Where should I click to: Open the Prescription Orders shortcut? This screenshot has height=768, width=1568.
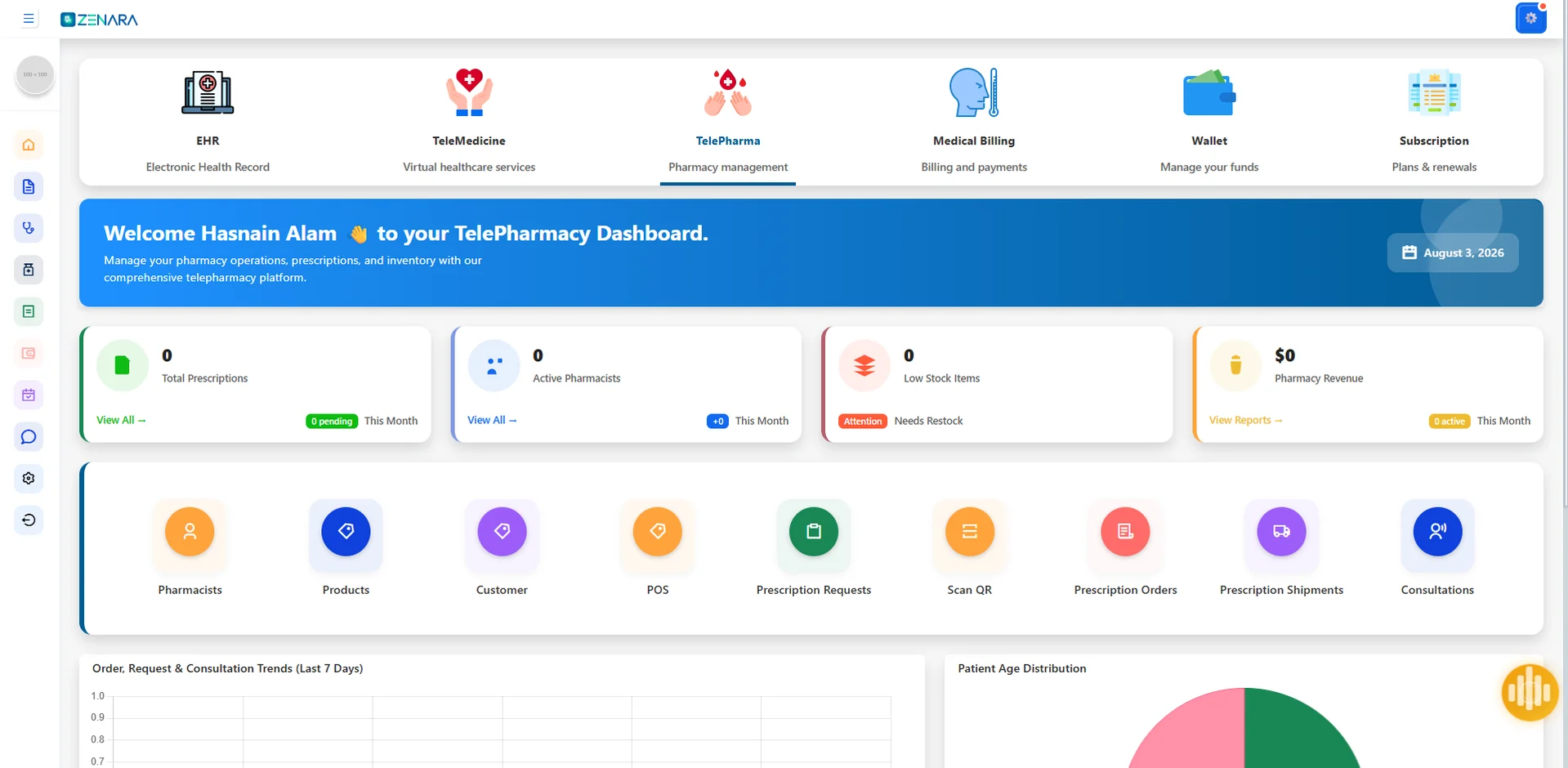click(1125, 532)
